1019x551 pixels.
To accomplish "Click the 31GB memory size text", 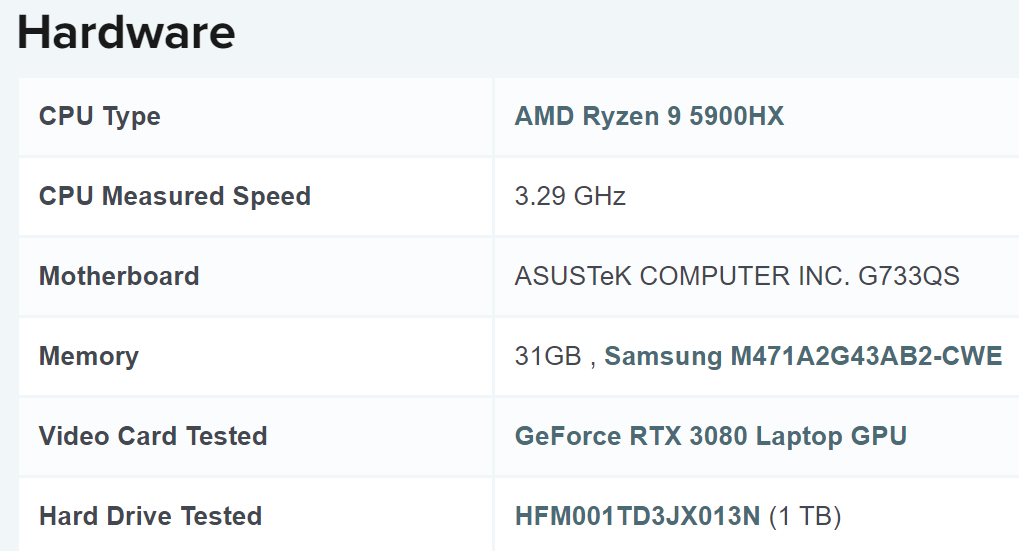I will click(547, 357).
